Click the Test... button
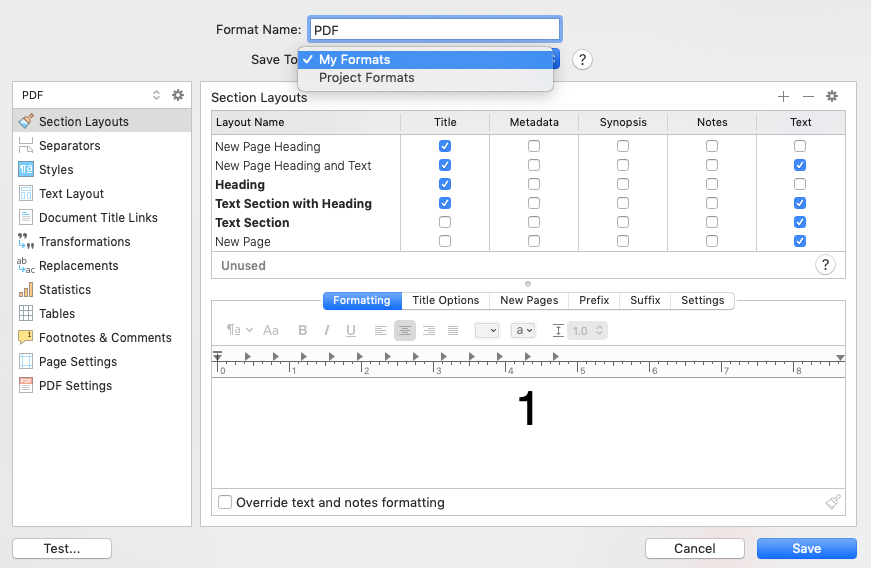This screenshot has height=568, width=871. point(62,549)
